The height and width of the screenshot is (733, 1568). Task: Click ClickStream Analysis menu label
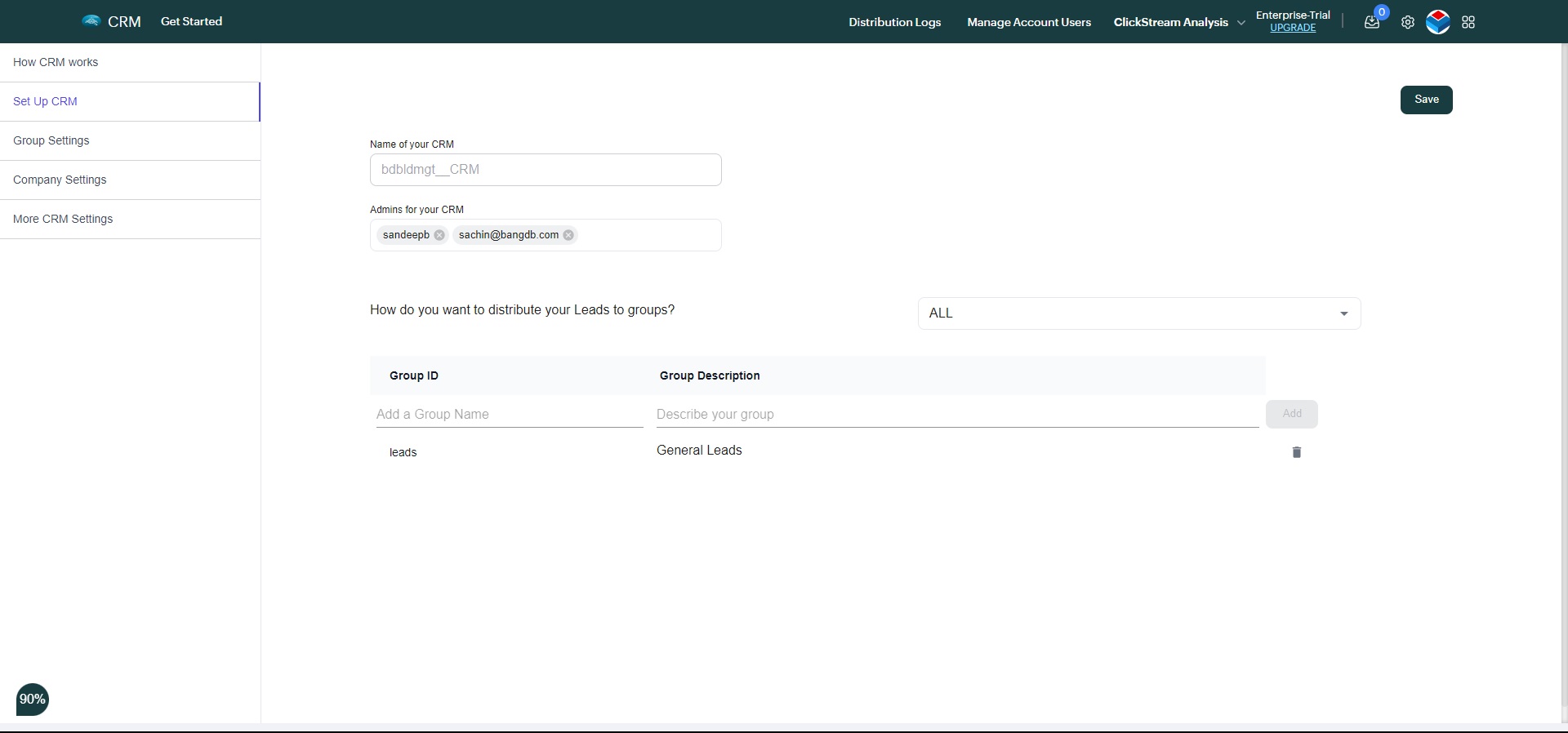[x=1170, y=22]
